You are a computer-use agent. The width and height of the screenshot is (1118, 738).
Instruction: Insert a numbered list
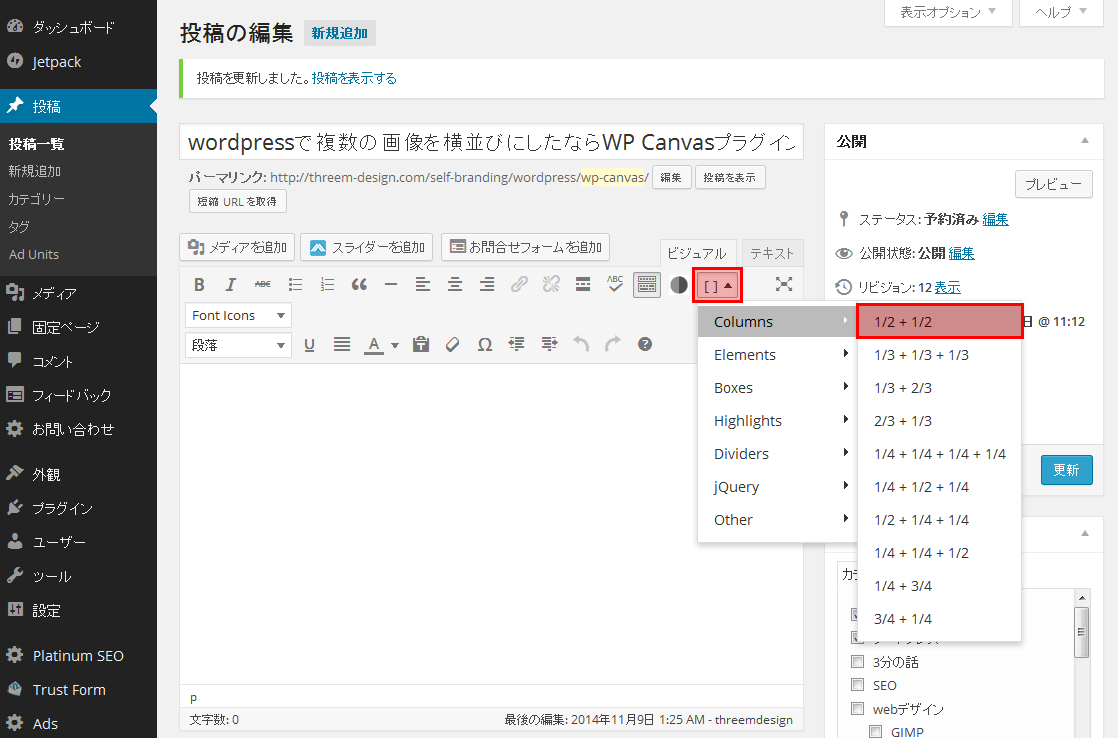(327, 285)
